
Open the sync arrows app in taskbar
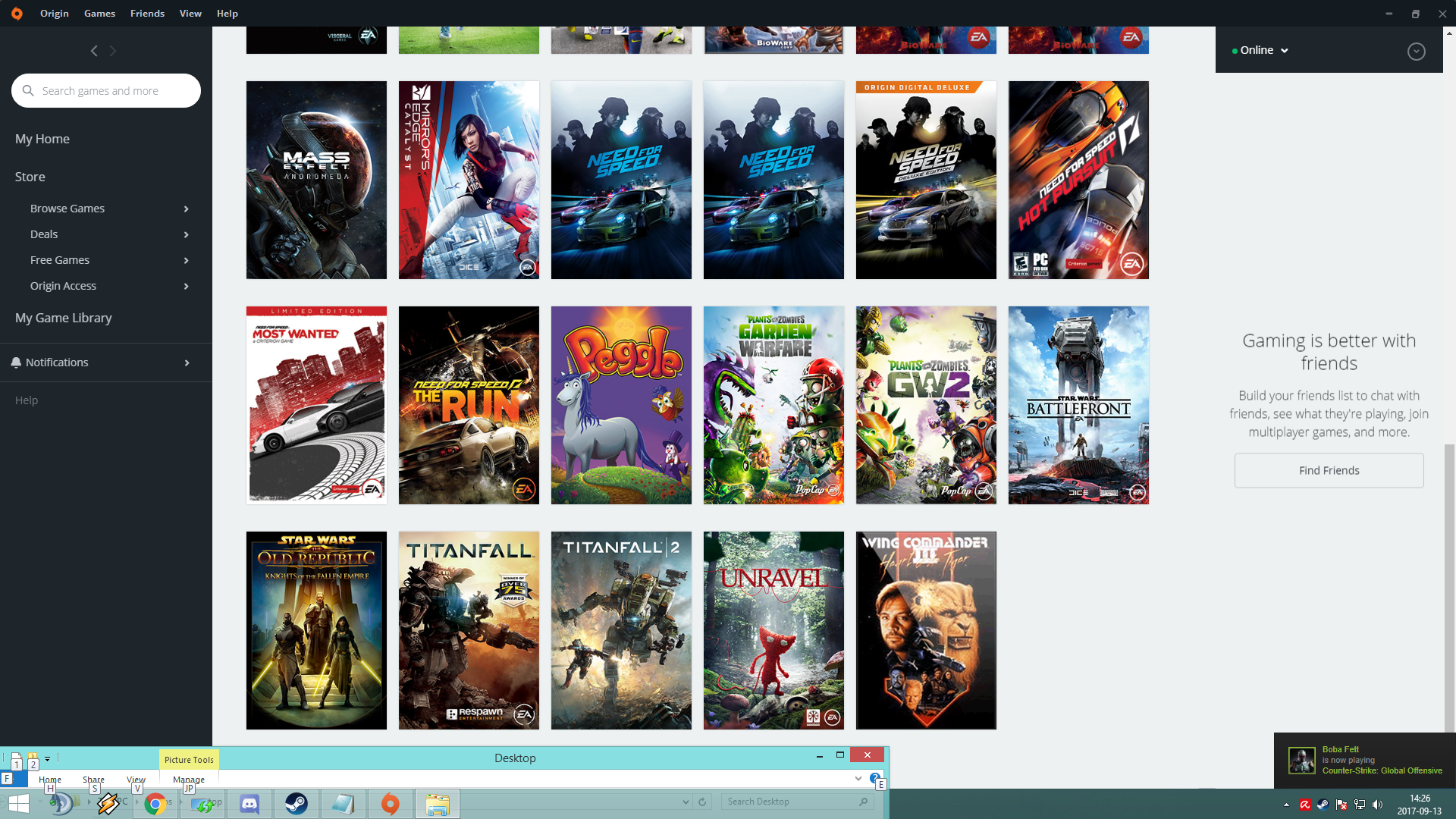pyautogui.click(x=202, y=804)
